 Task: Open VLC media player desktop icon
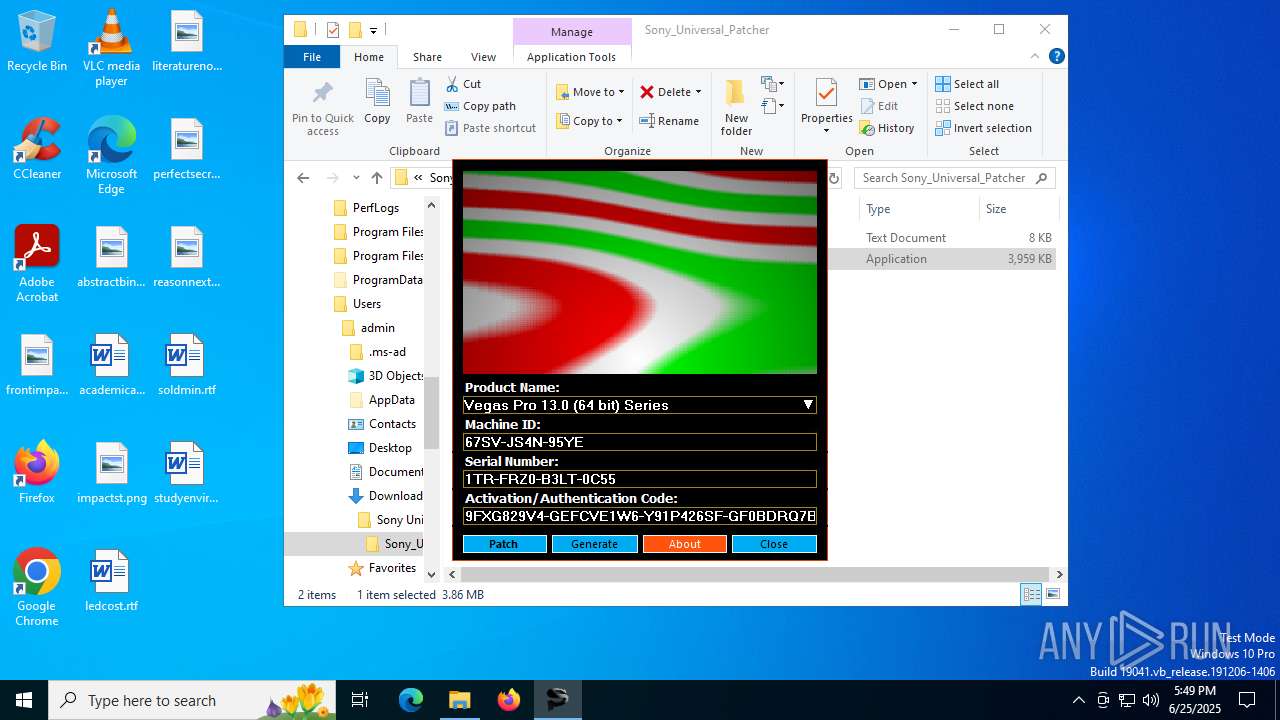coord(111,48)
